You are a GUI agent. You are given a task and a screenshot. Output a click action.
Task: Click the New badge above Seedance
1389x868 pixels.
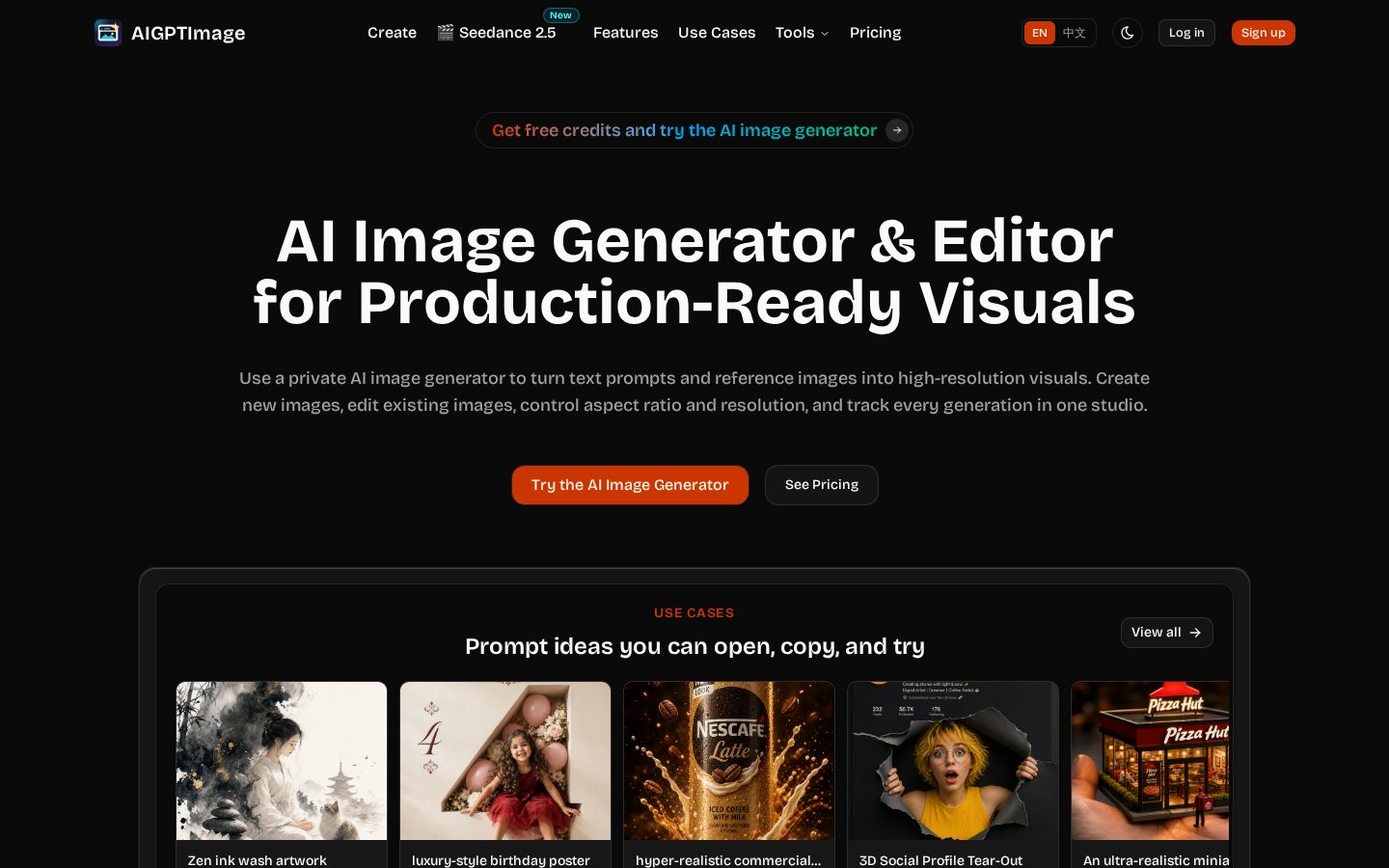coord(560,15)
